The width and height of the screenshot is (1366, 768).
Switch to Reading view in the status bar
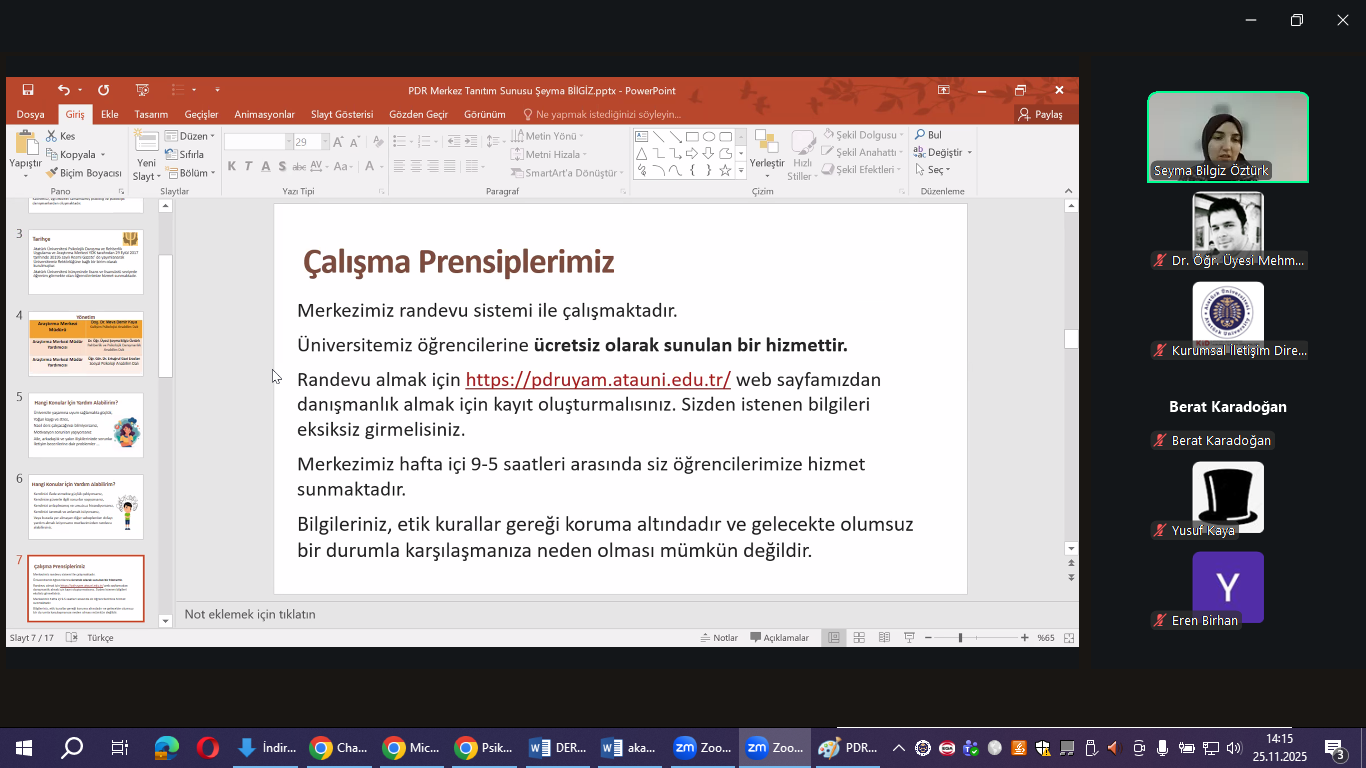(884, 638)
